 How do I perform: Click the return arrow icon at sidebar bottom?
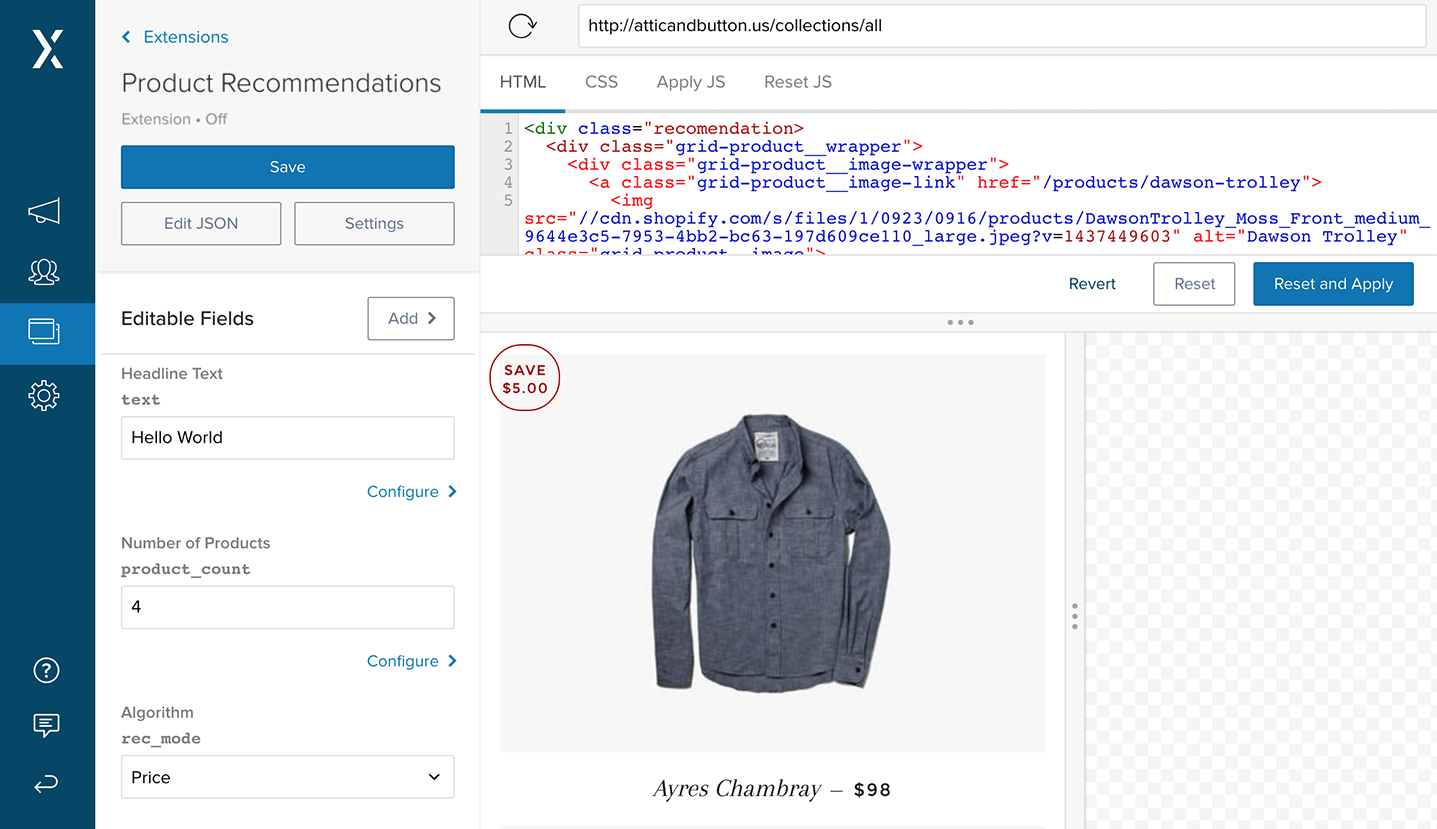46,784
